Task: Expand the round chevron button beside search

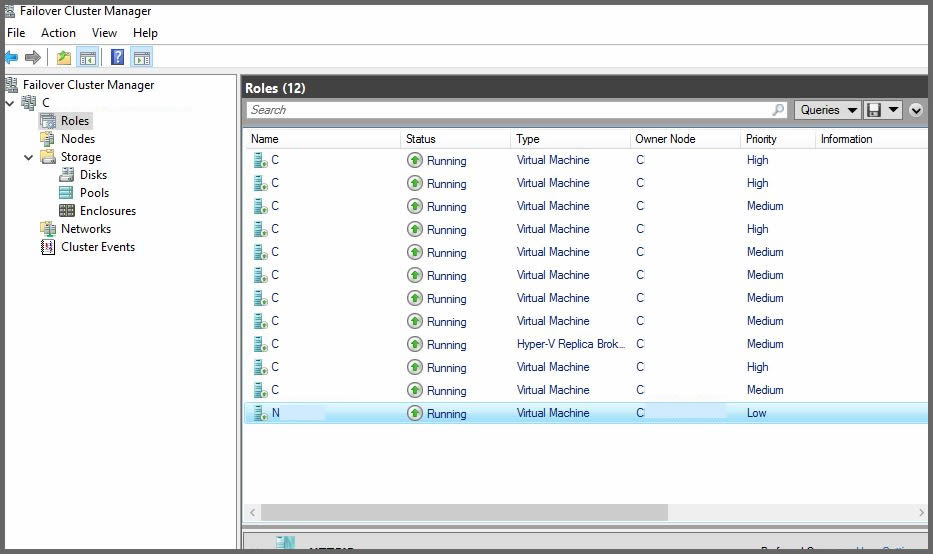Action: pos(916,110)
